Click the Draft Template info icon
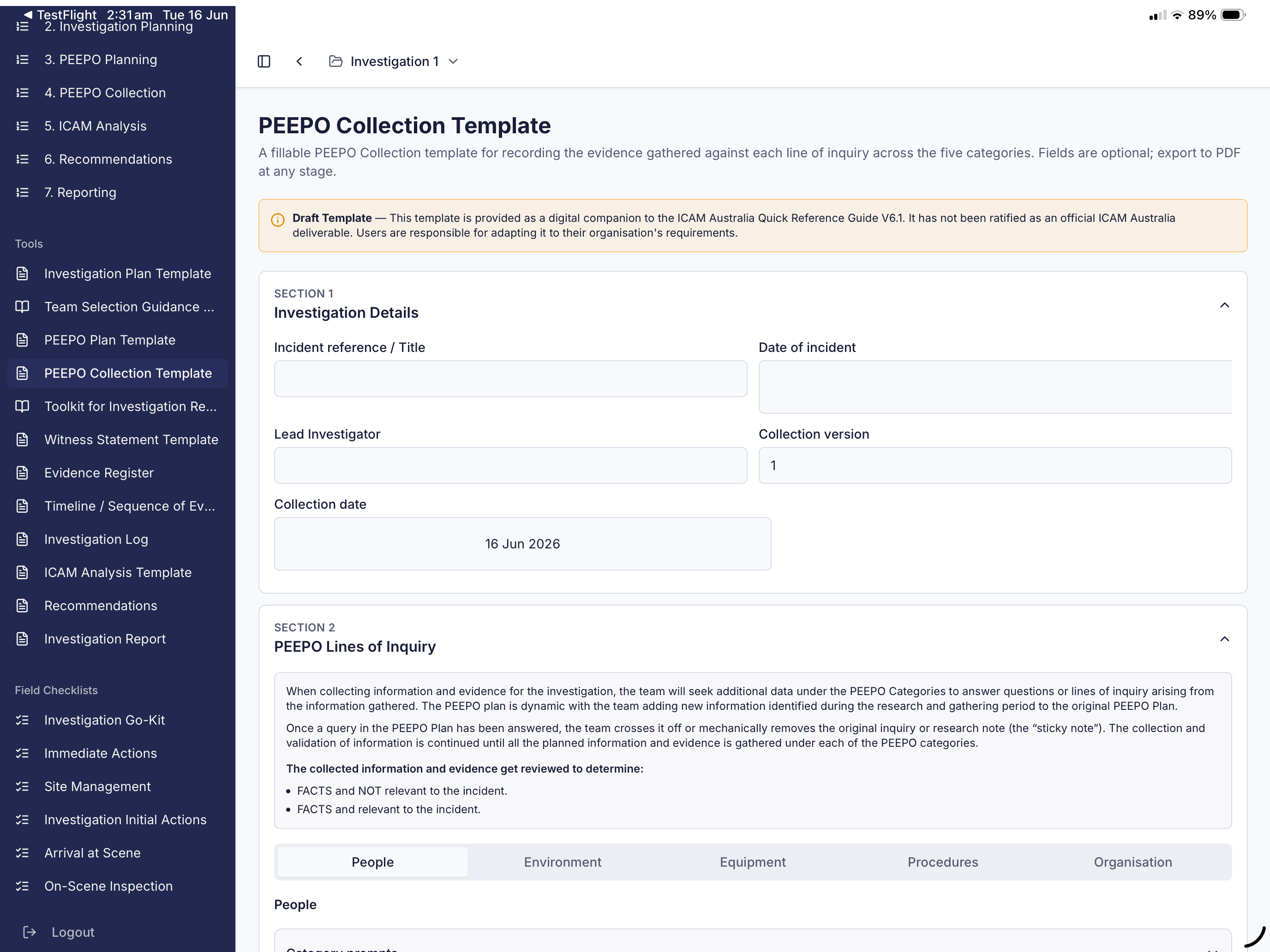 click(x=278, y=220)
